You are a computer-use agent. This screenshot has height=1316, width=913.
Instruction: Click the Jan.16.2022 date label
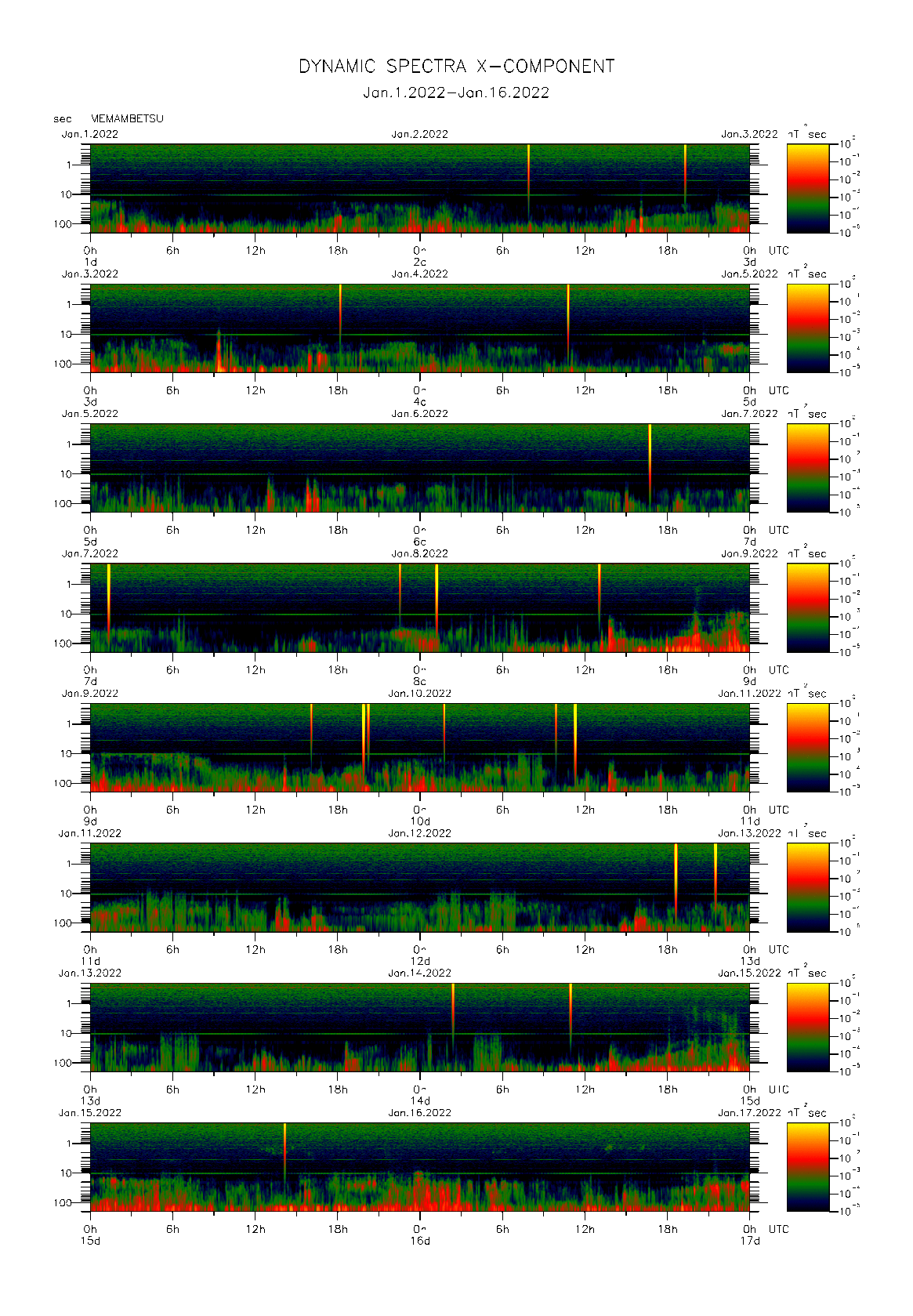pos(420,1112)
